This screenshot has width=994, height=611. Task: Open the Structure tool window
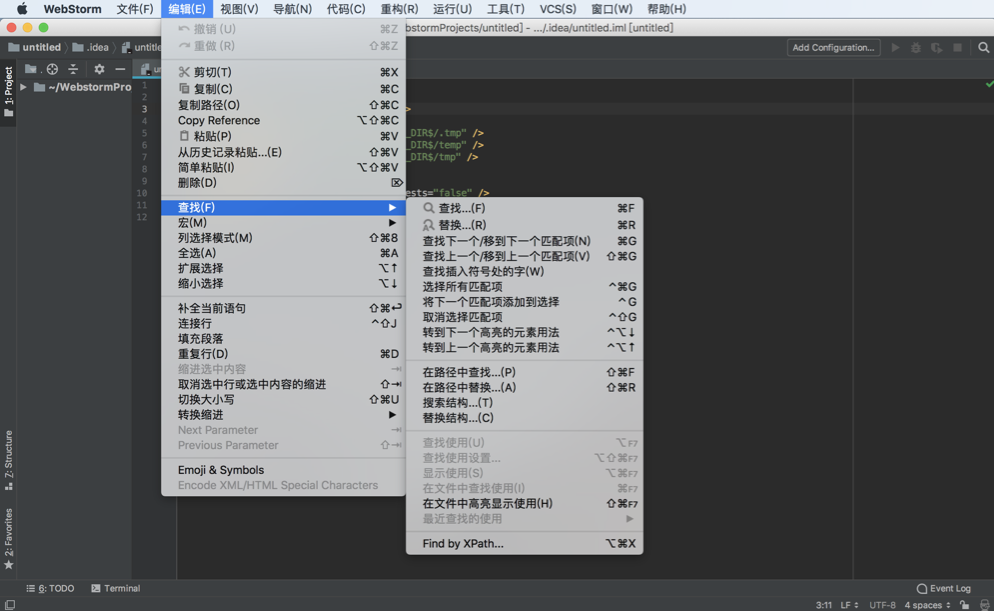click(8, 461)
